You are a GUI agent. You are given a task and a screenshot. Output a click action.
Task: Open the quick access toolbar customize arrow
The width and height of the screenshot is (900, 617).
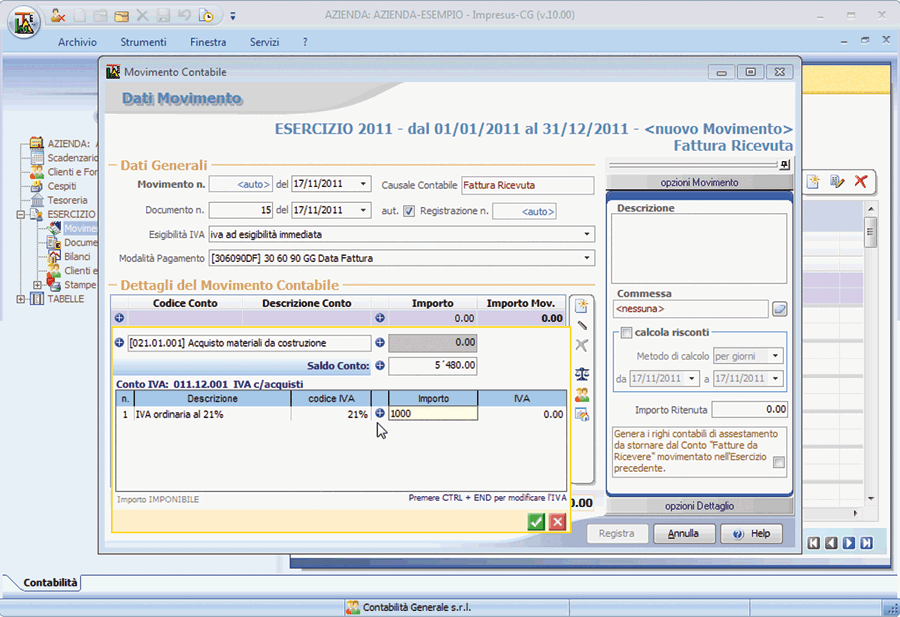[232, 16]
